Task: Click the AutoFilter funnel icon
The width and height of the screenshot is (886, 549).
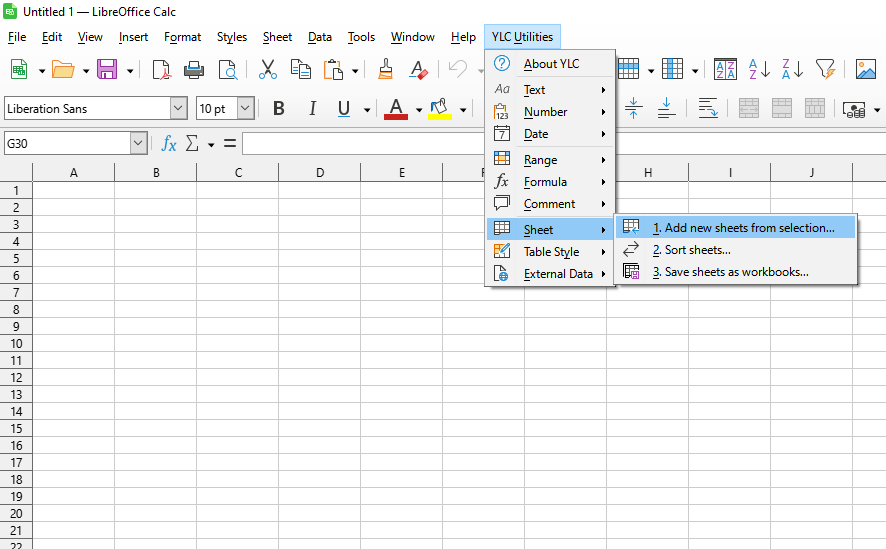Action: (824, 69)
